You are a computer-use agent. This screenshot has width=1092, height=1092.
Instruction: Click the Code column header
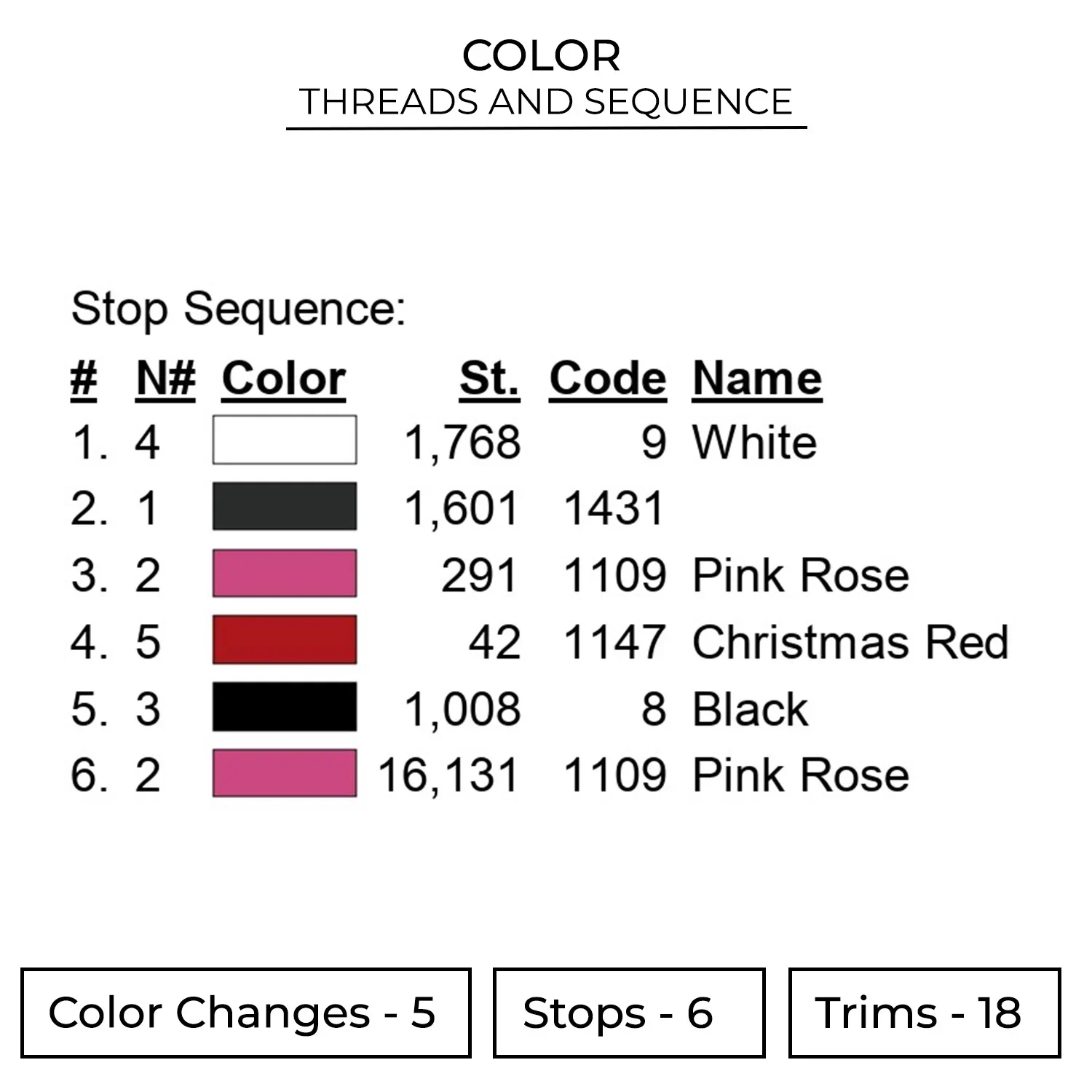(x=607, y=379)
